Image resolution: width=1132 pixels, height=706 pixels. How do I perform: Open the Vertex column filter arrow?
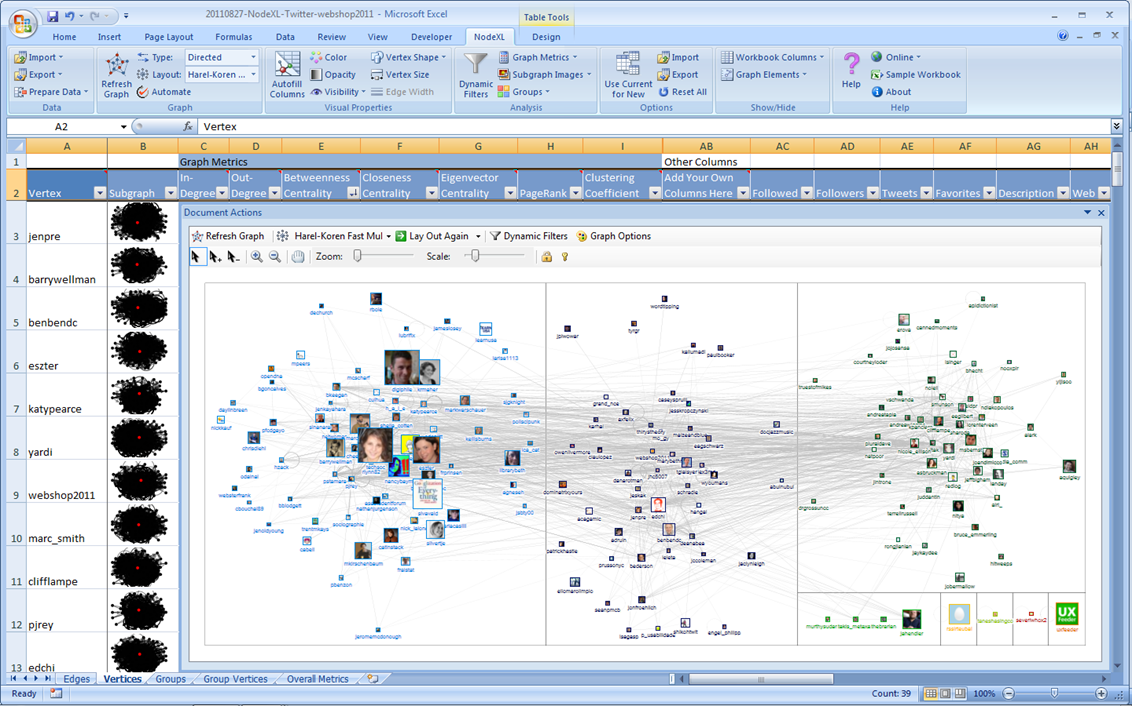[100, 193]
